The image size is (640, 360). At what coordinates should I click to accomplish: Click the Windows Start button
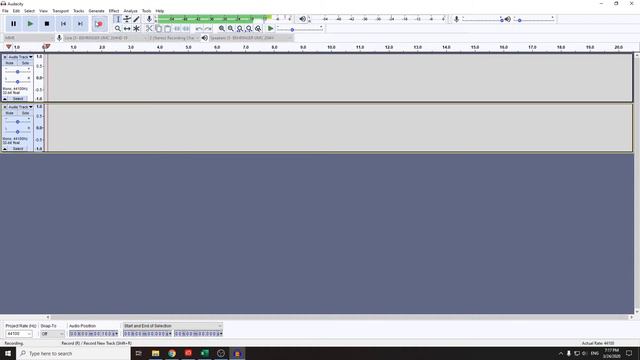(x=8, y=353)
